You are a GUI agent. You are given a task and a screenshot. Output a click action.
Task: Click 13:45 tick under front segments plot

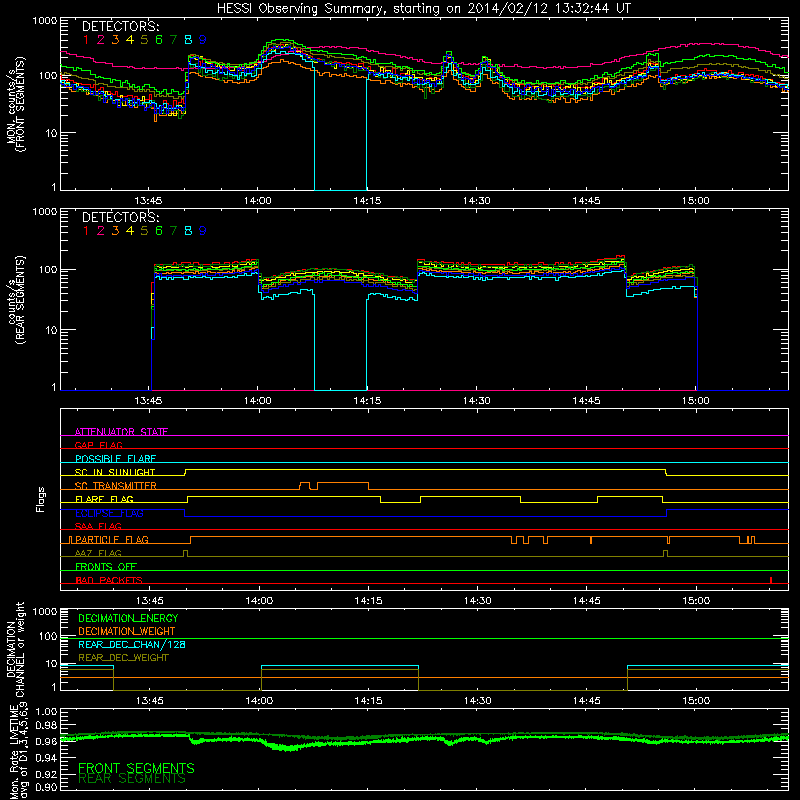pyautogui.click(x=148, y=201)
